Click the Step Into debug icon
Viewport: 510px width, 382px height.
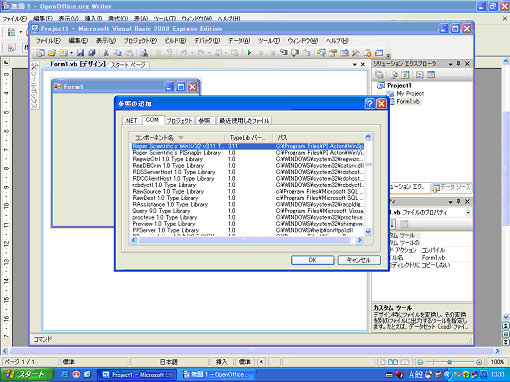284,53
